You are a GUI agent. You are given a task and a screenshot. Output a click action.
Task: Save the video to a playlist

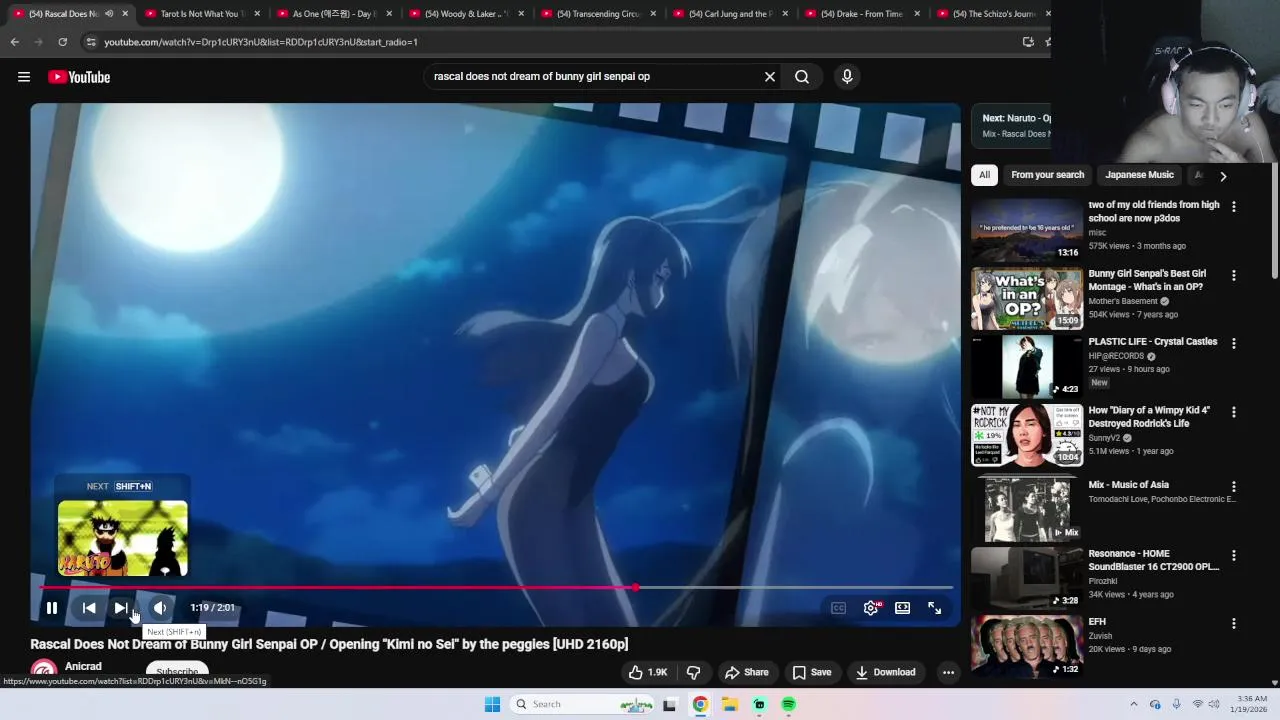pos(811,672)
